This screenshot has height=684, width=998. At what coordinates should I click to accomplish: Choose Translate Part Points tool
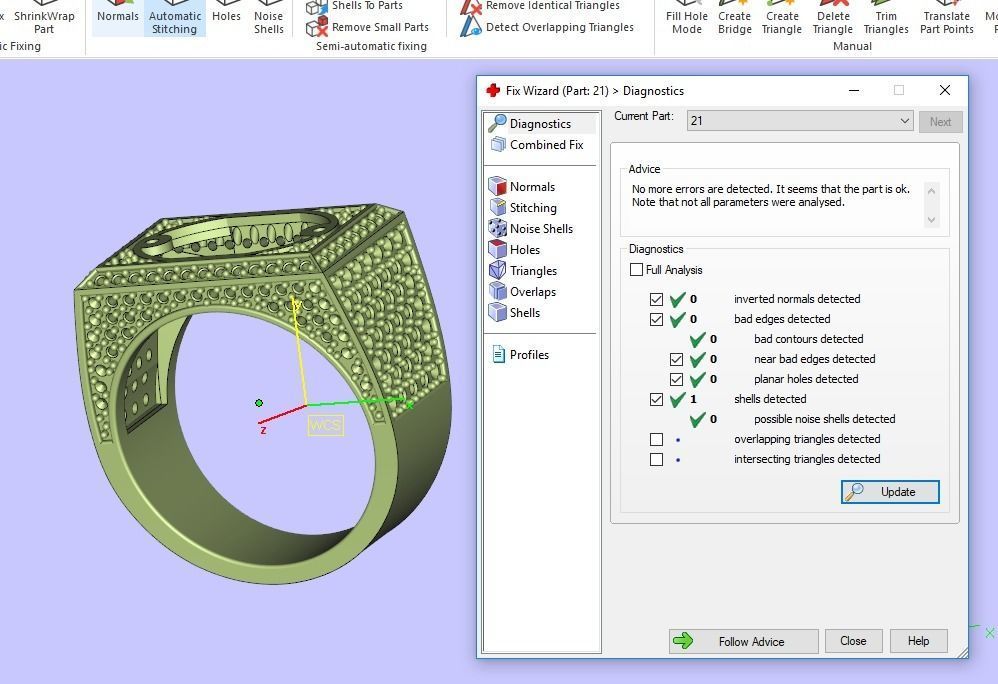tap(946, 19)
